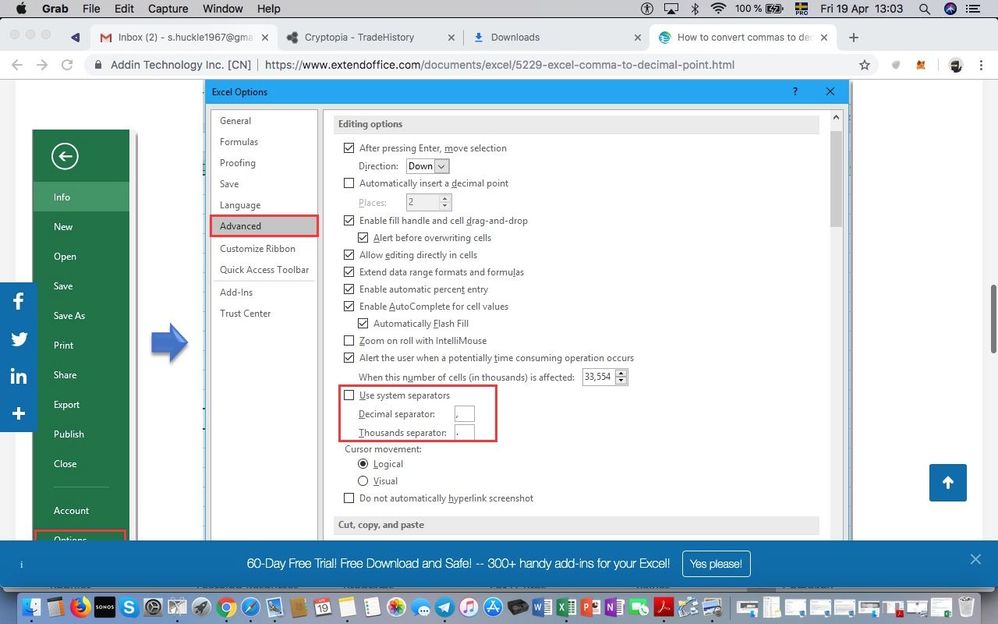This screenshot has width=998, height=624.
Task: Open the File menu in menu bar
Action: point(91,9)
